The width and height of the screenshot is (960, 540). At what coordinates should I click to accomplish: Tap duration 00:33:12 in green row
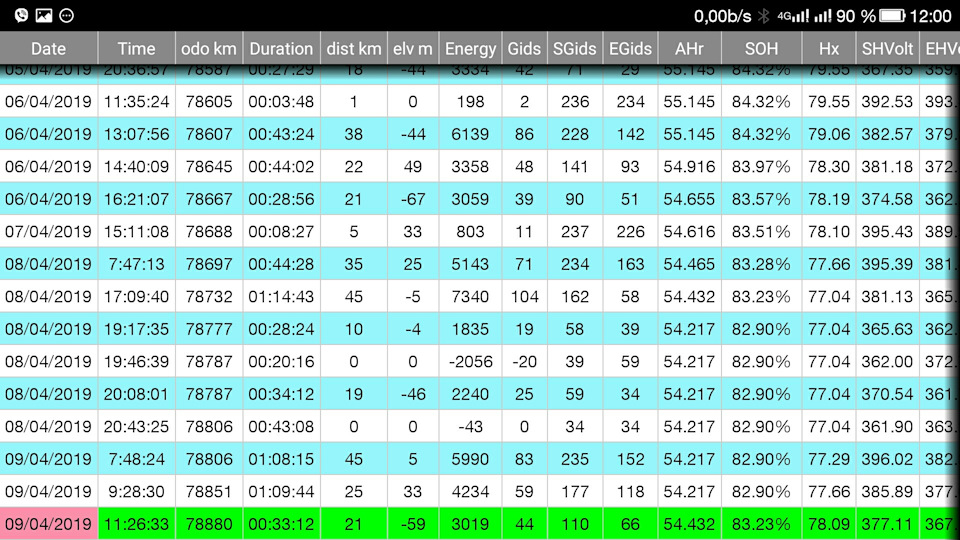point(281,524)
